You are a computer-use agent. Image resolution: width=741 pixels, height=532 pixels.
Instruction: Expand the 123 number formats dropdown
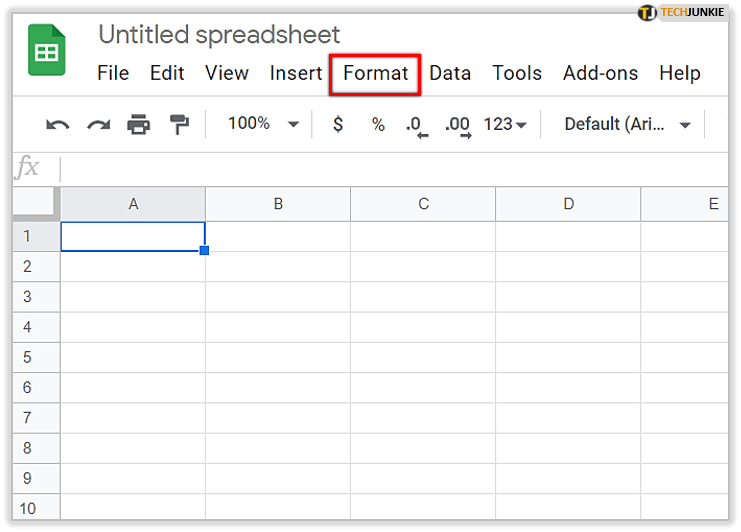coord(504,124)
